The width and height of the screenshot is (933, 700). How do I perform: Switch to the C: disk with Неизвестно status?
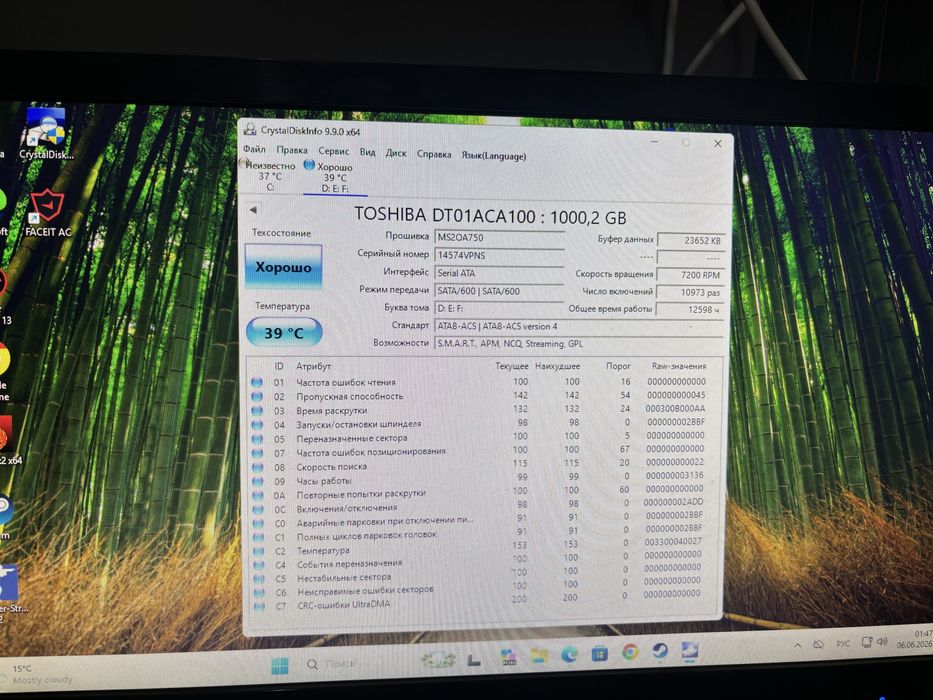(270, 176)
